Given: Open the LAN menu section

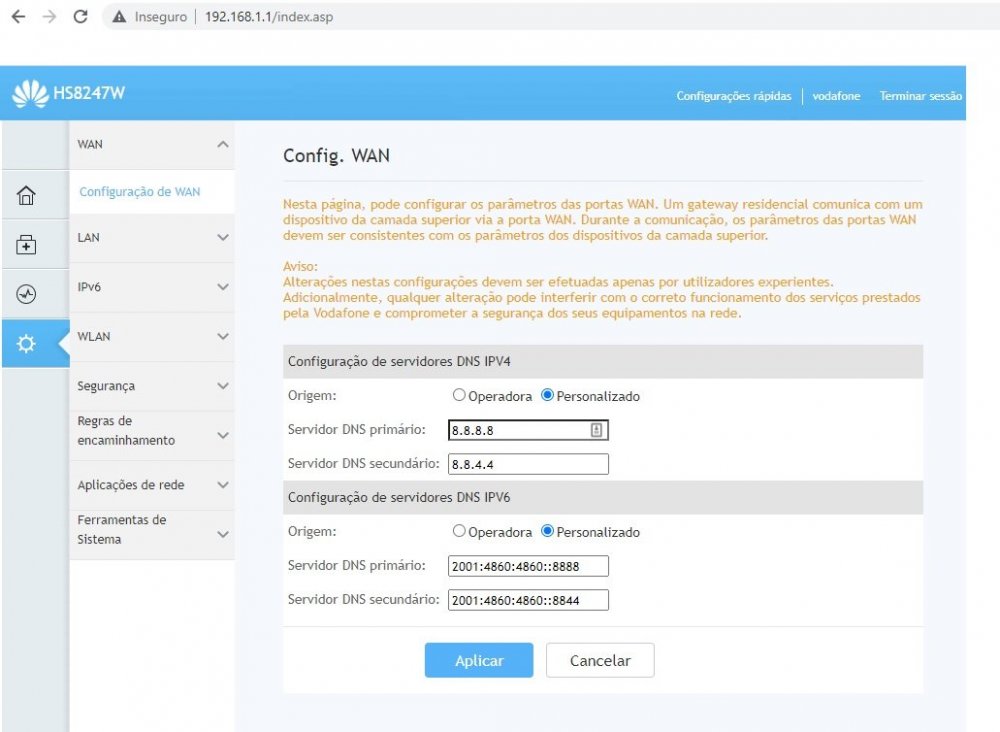Looking at the screenshot, I should [x=152, y=238].
